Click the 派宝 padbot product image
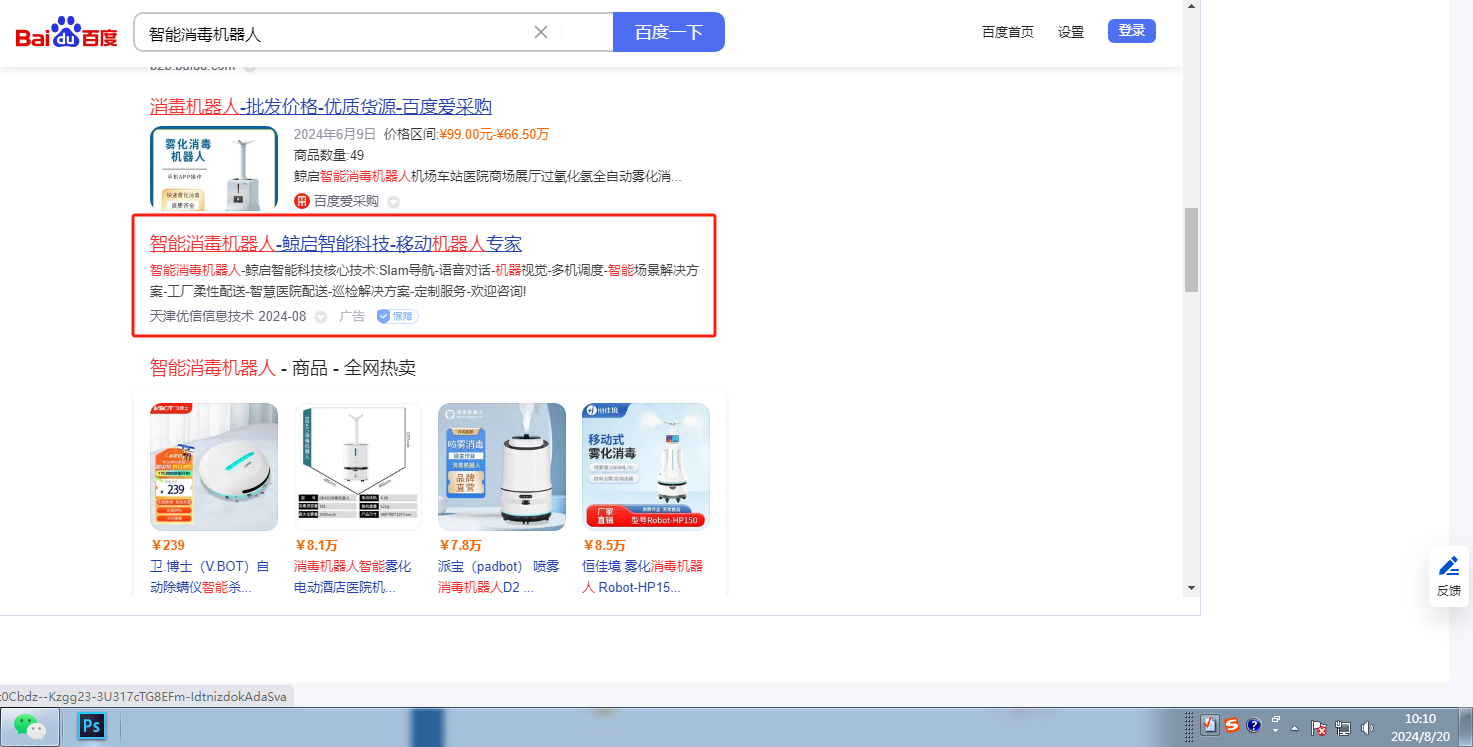Viewport: 1473px width, 747px height. [x=502, y=467]
